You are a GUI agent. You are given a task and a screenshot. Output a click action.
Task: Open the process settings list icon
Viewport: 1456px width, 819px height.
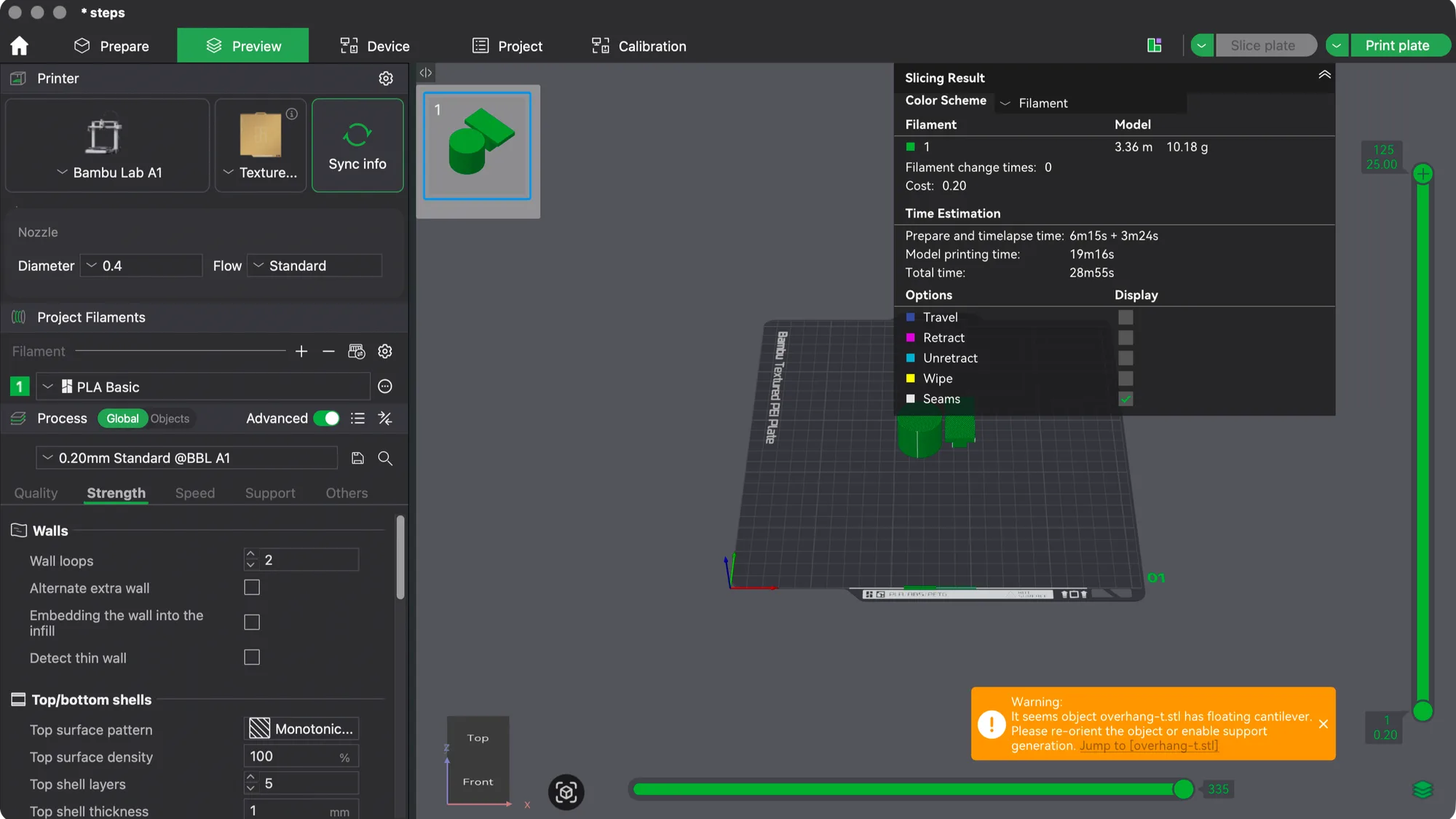(357, 419)
